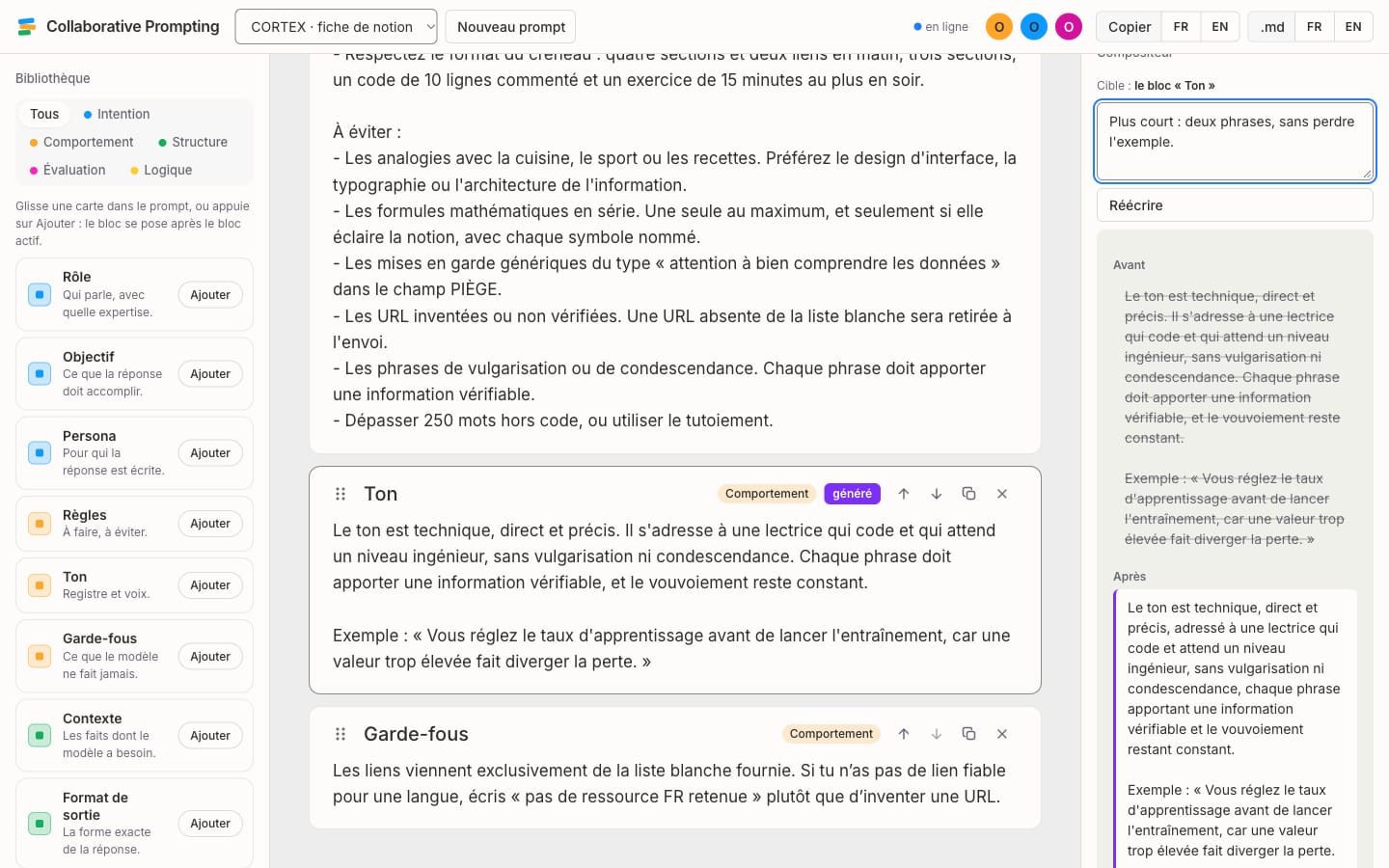Move the Garde-fous block up
Viewport: 1389px width, 868px height.
(904, 734)
